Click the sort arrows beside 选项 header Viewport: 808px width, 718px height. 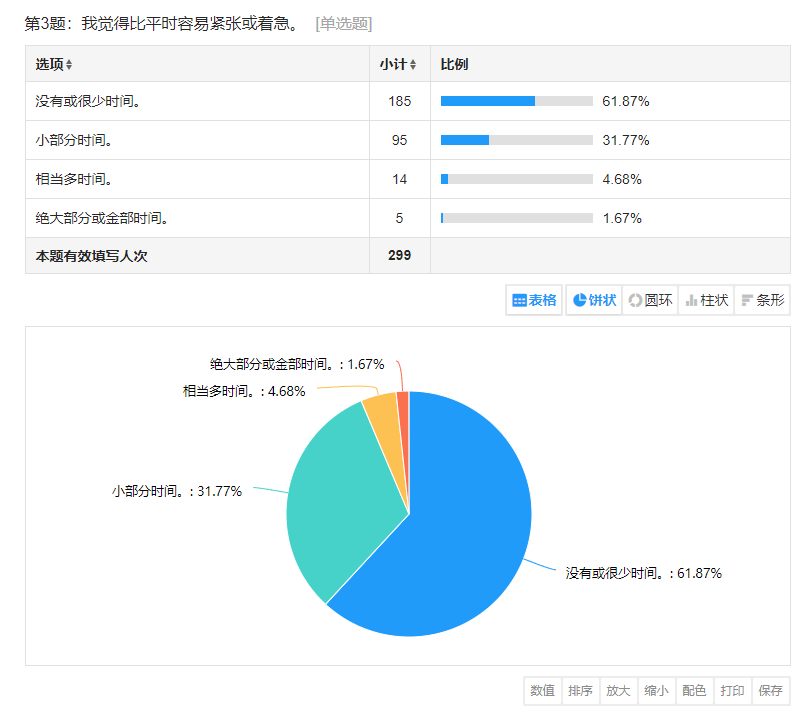click(69, 65)
